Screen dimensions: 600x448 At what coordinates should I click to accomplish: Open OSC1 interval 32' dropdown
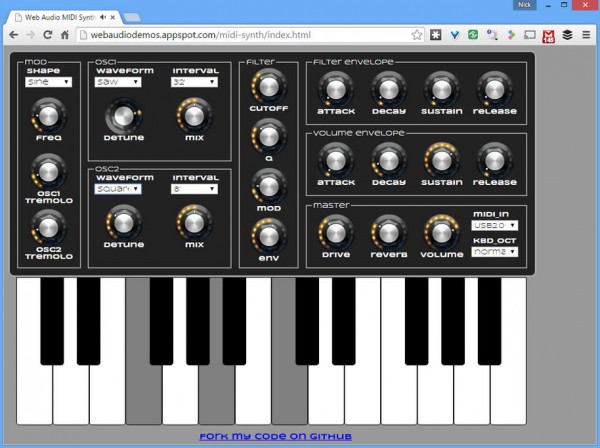tap(194, 82)
